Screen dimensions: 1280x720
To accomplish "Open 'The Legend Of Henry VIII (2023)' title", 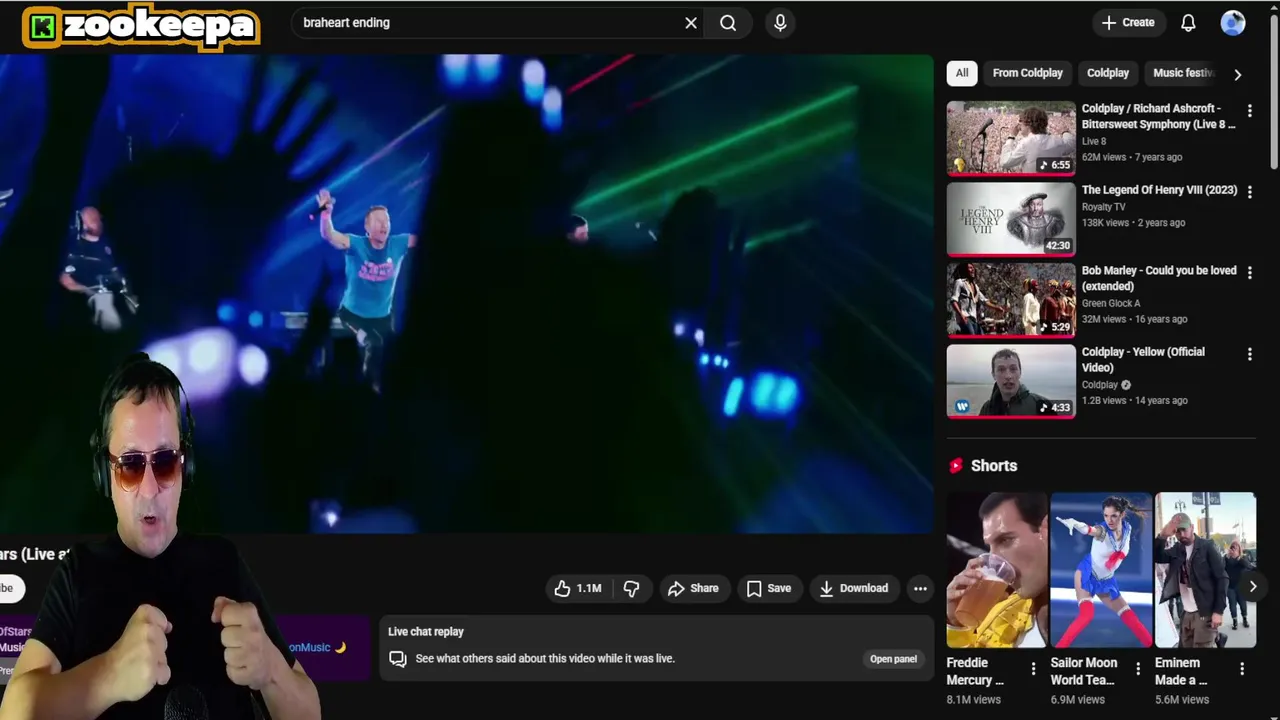I will point(1159,190).
